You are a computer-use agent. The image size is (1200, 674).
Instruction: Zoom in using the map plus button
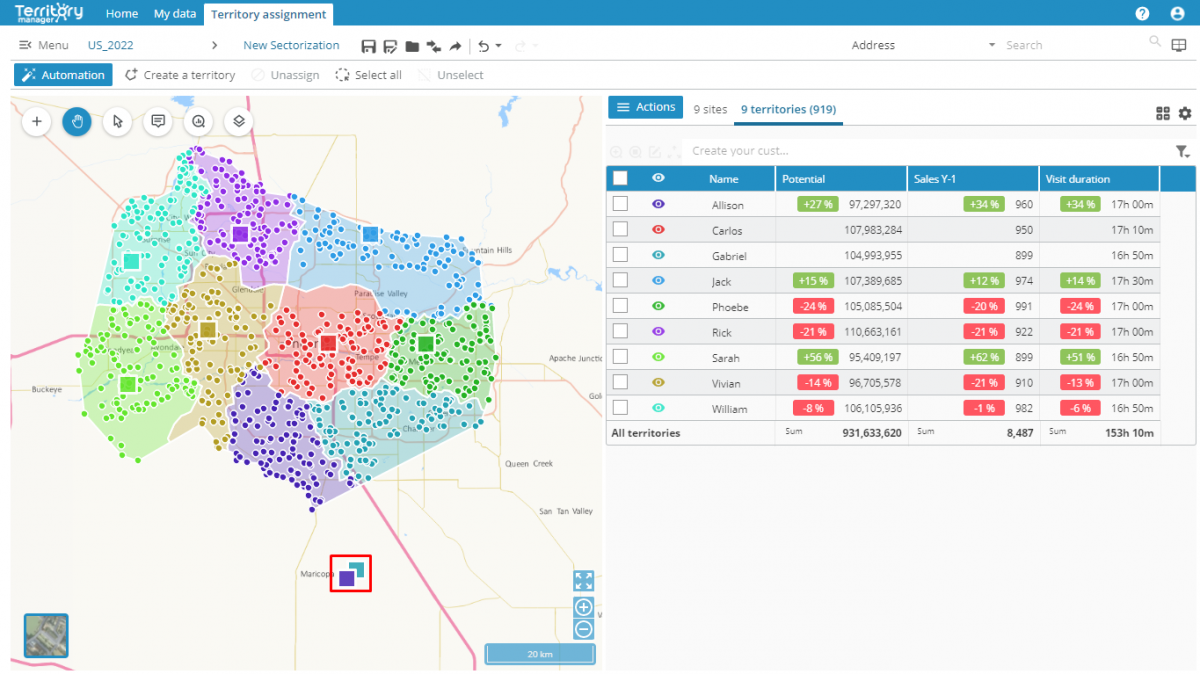pyautogui.click(x=584, y=607)
